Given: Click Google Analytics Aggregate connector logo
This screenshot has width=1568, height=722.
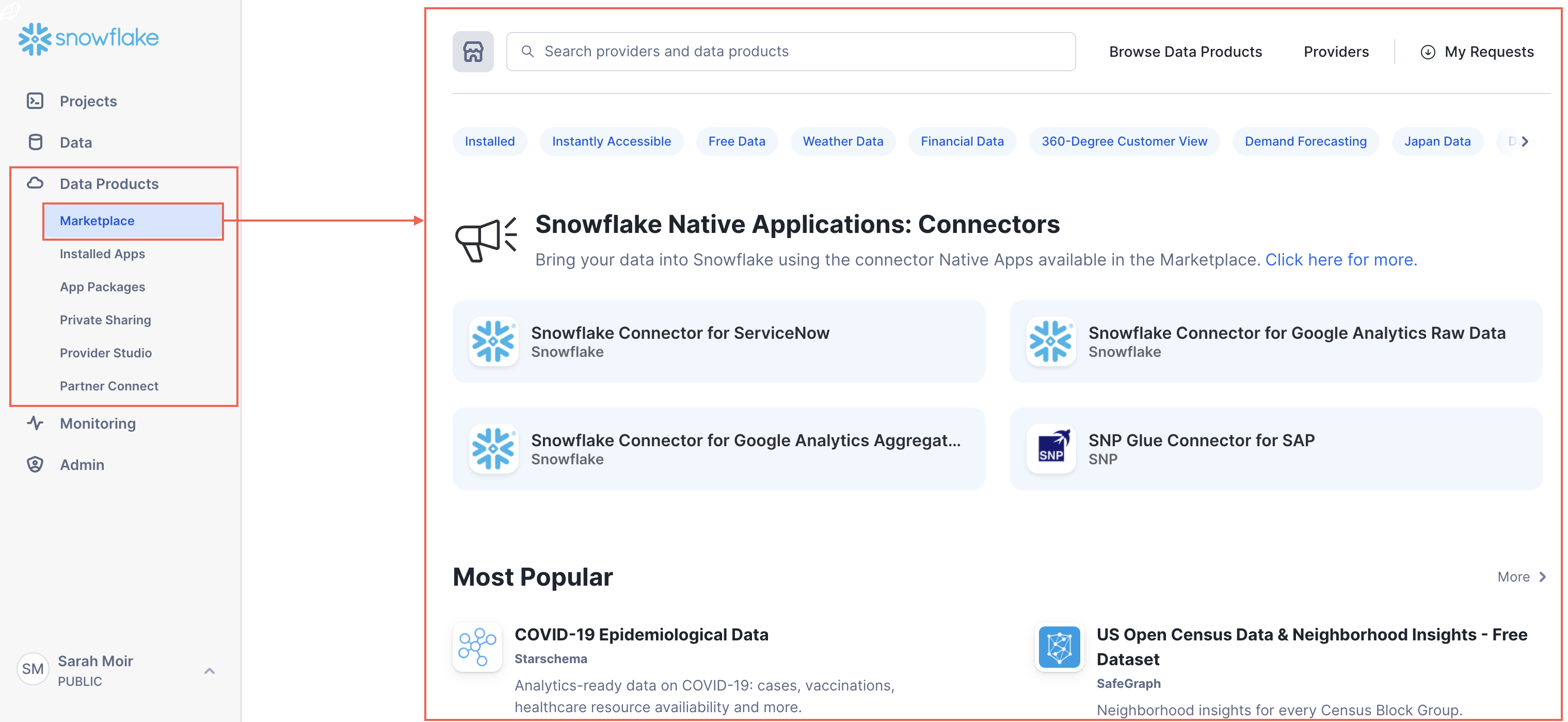Looking at the screenshot, I should click(493, 448).
